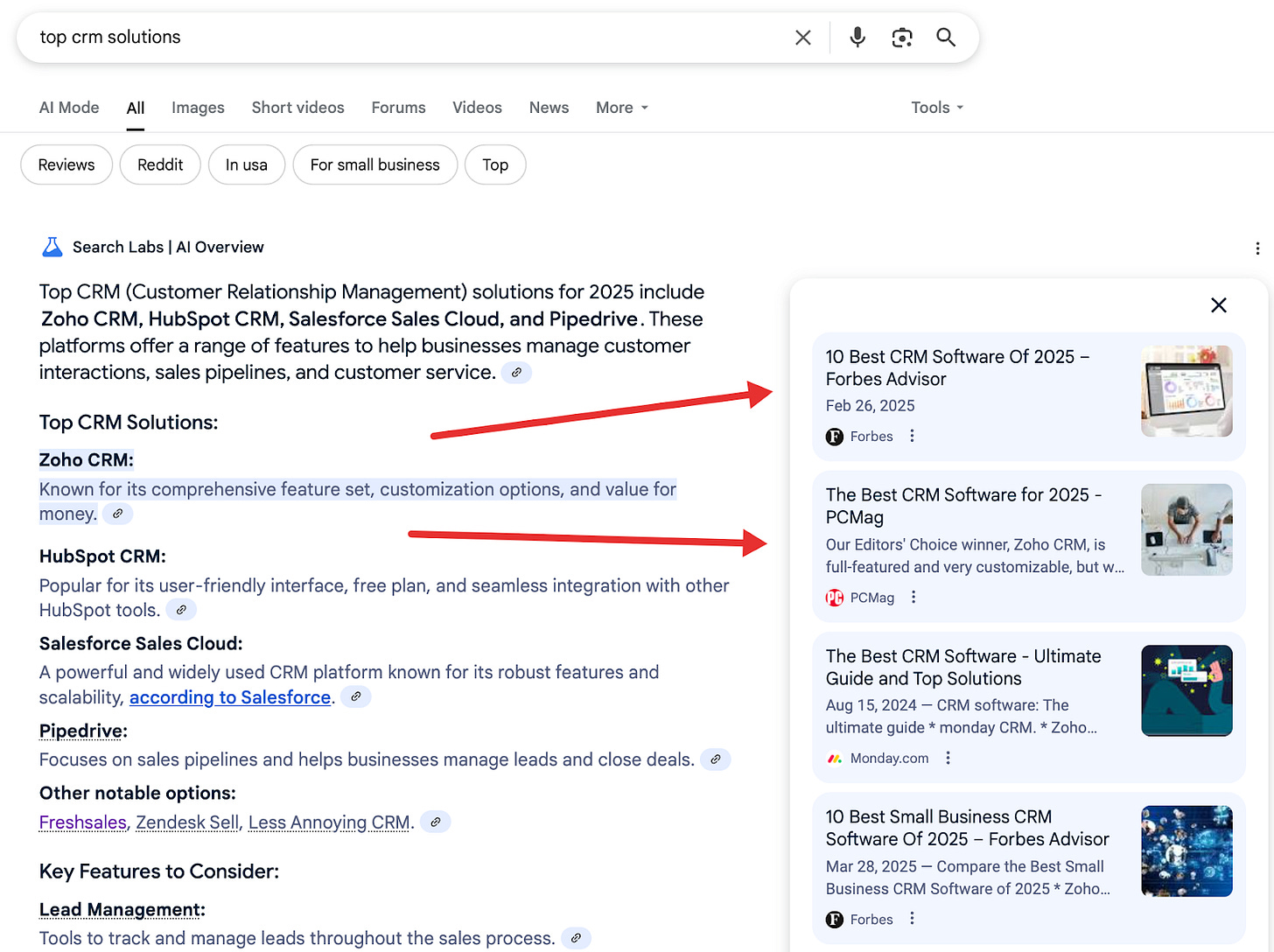The height and width of the screenshot is (952, 1274).
Task: Select the 'In usa' filter chip
Action: [247, 164]
